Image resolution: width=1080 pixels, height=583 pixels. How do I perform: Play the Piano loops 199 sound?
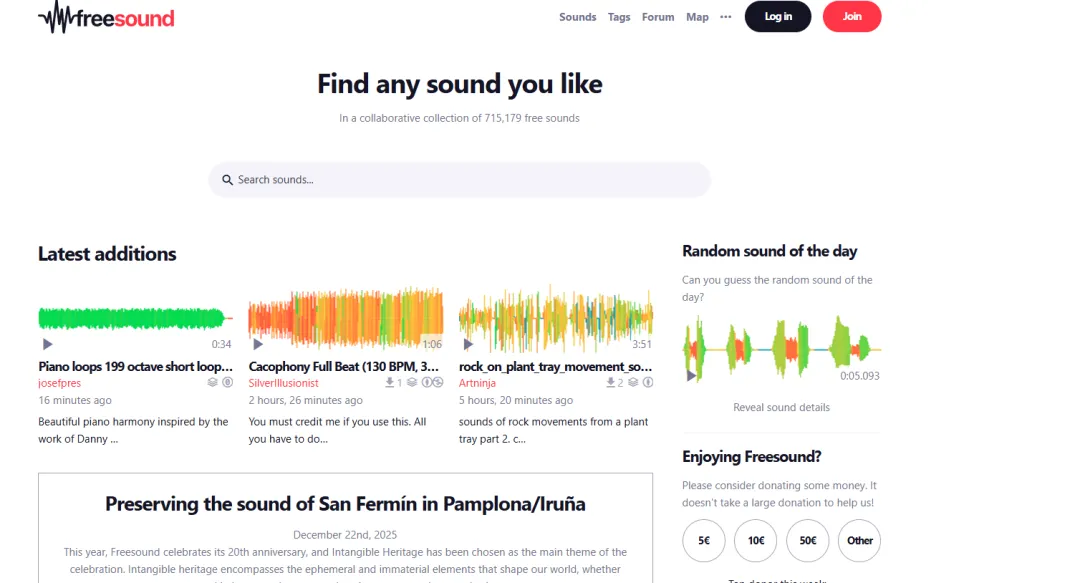(x=48, y=344)
